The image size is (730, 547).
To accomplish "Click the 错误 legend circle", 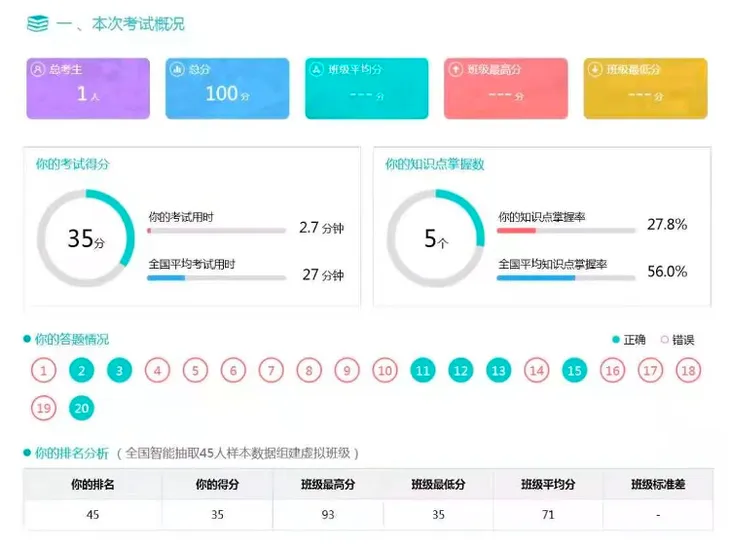I will tap(665, 340).
